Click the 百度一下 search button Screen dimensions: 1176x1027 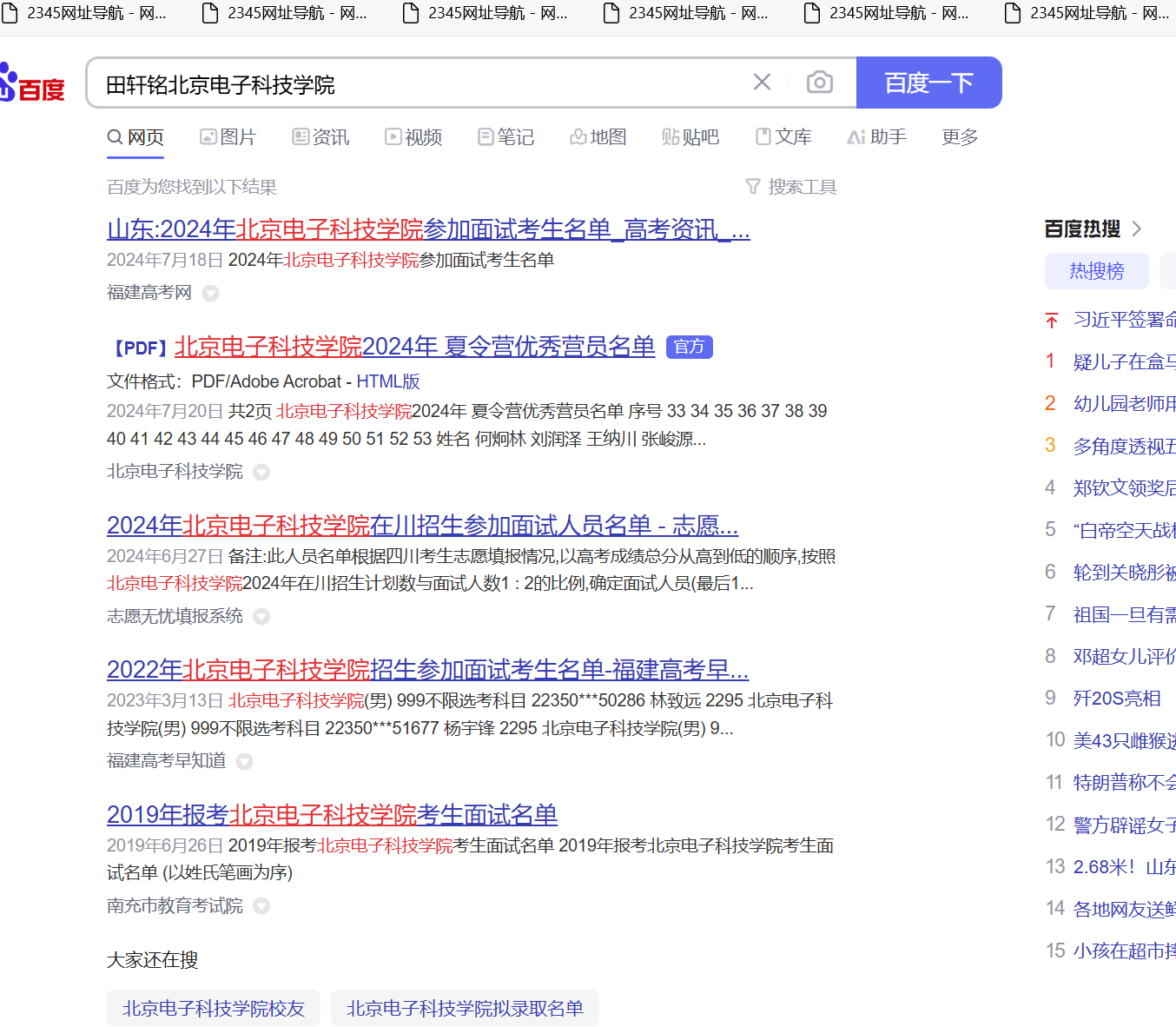tap(928, 83)
